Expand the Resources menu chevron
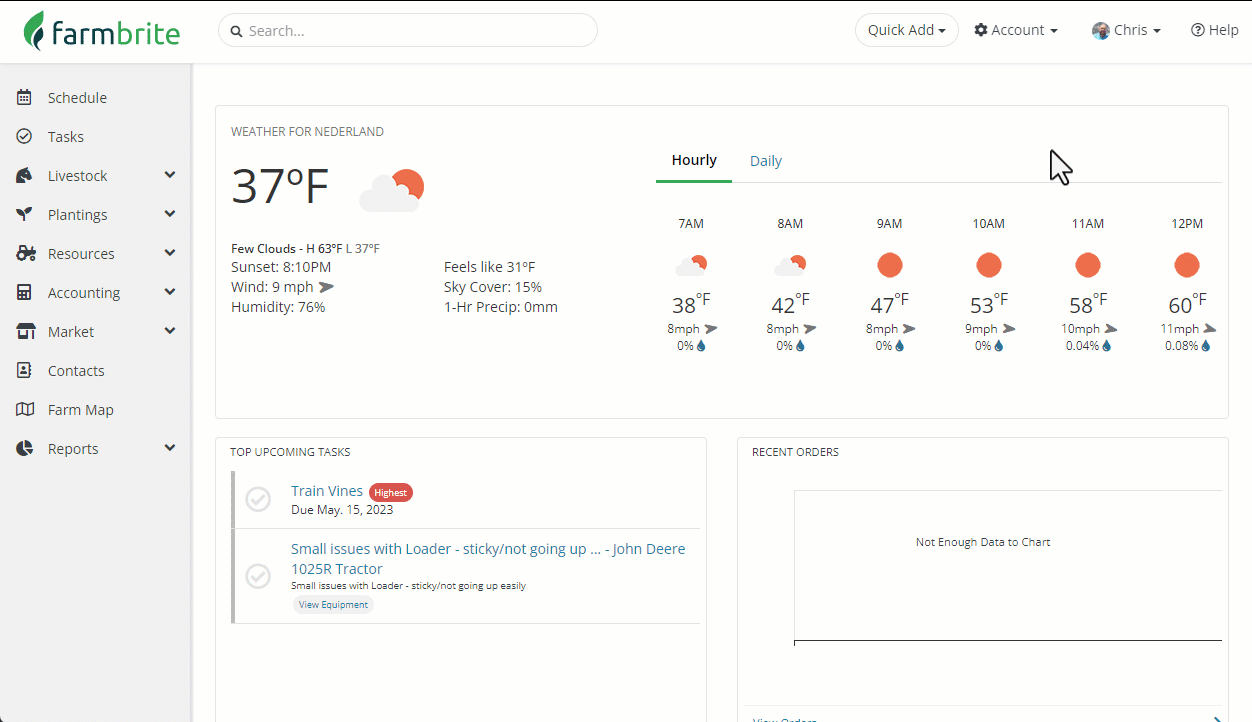The image size is (1252, 722). tap(170, 253)
